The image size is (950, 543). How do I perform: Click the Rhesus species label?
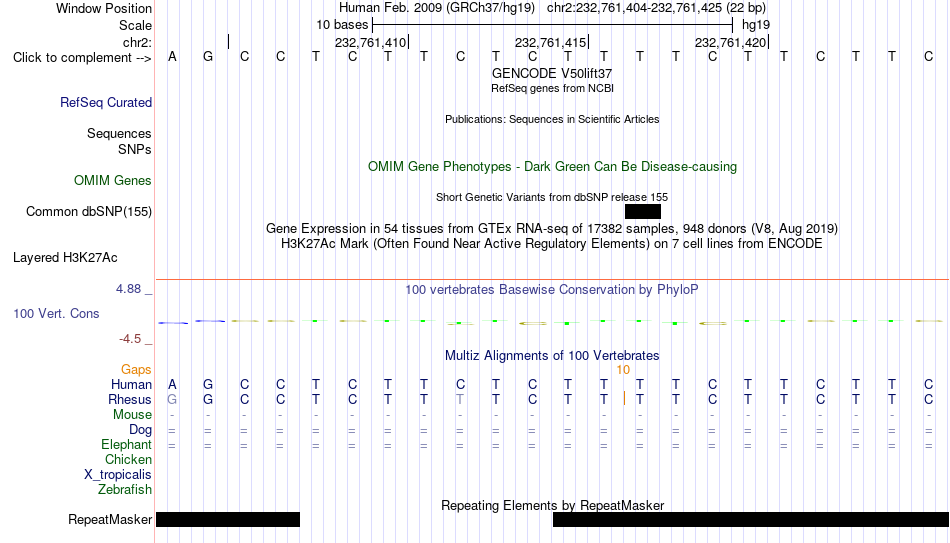click(x=130, y=399)
